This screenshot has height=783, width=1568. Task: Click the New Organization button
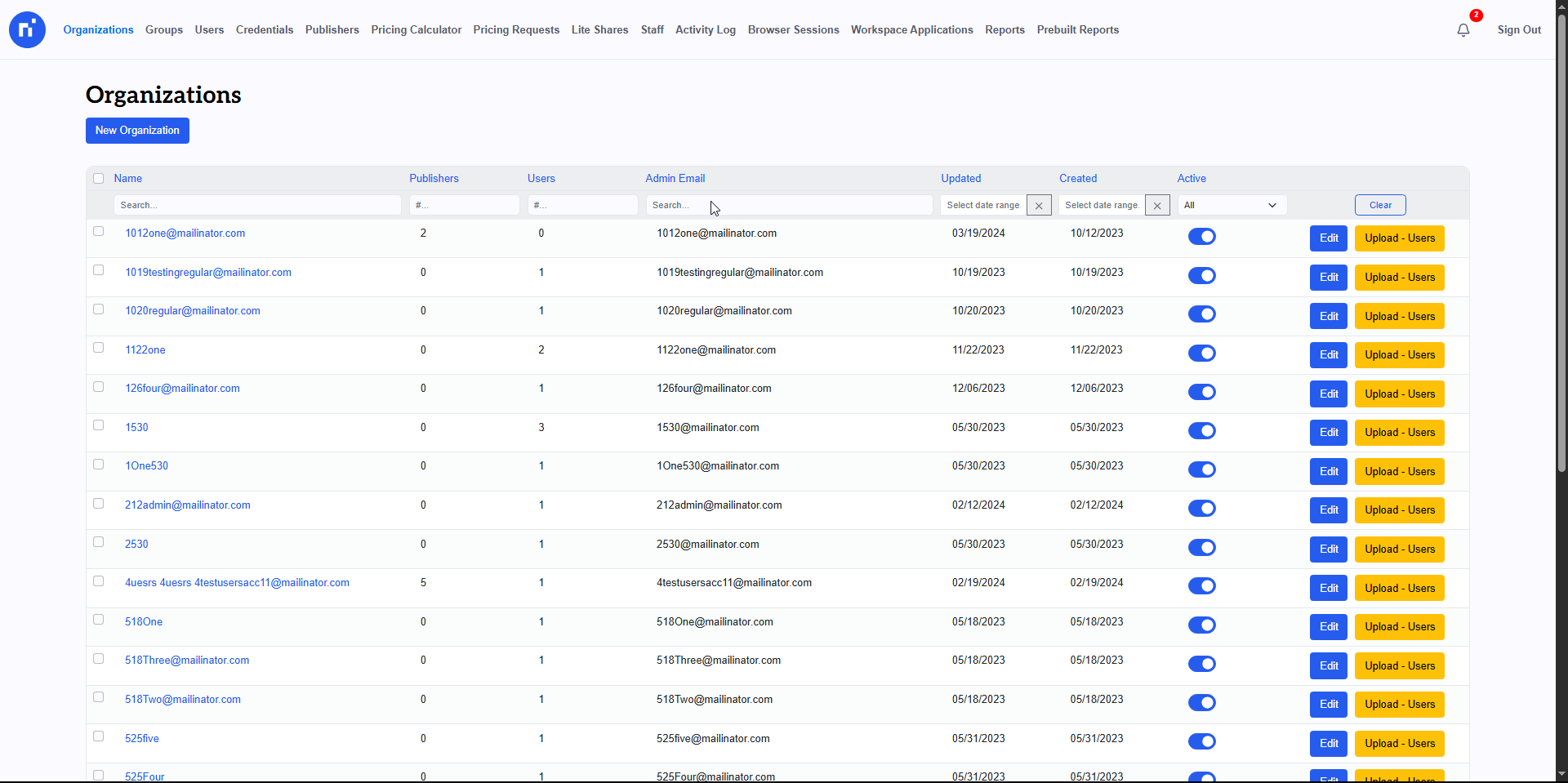click(137, 131)
